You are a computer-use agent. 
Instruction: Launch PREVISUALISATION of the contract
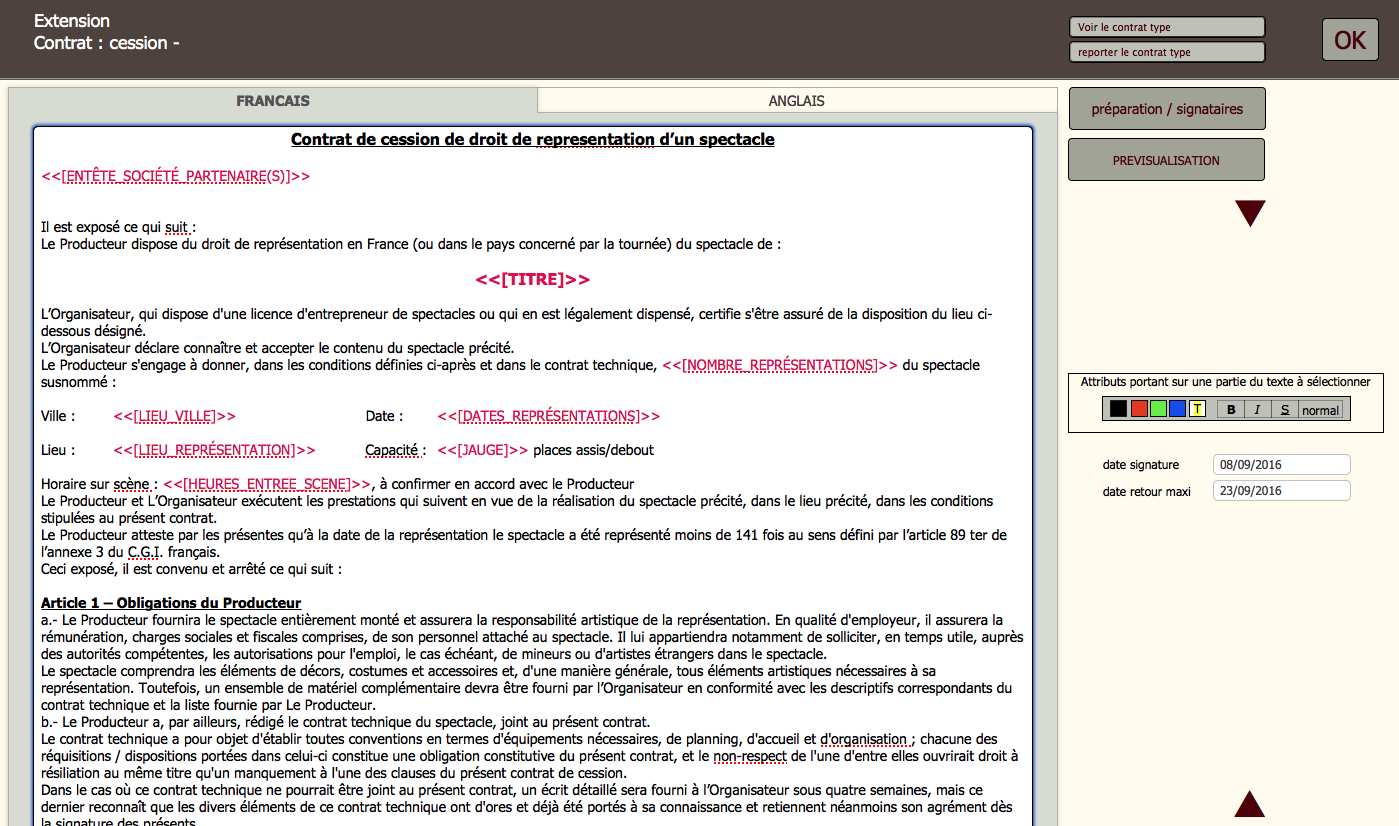(x=1166, y=160)
